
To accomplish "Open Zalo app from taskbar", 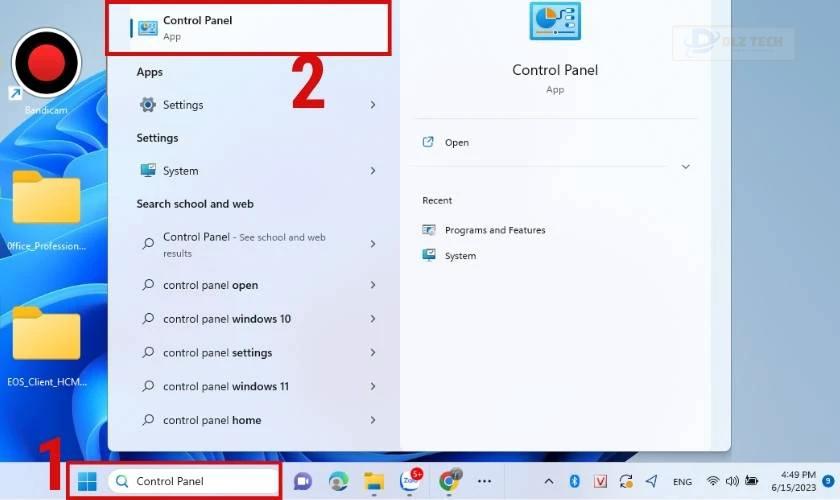I will coord(410,480).
